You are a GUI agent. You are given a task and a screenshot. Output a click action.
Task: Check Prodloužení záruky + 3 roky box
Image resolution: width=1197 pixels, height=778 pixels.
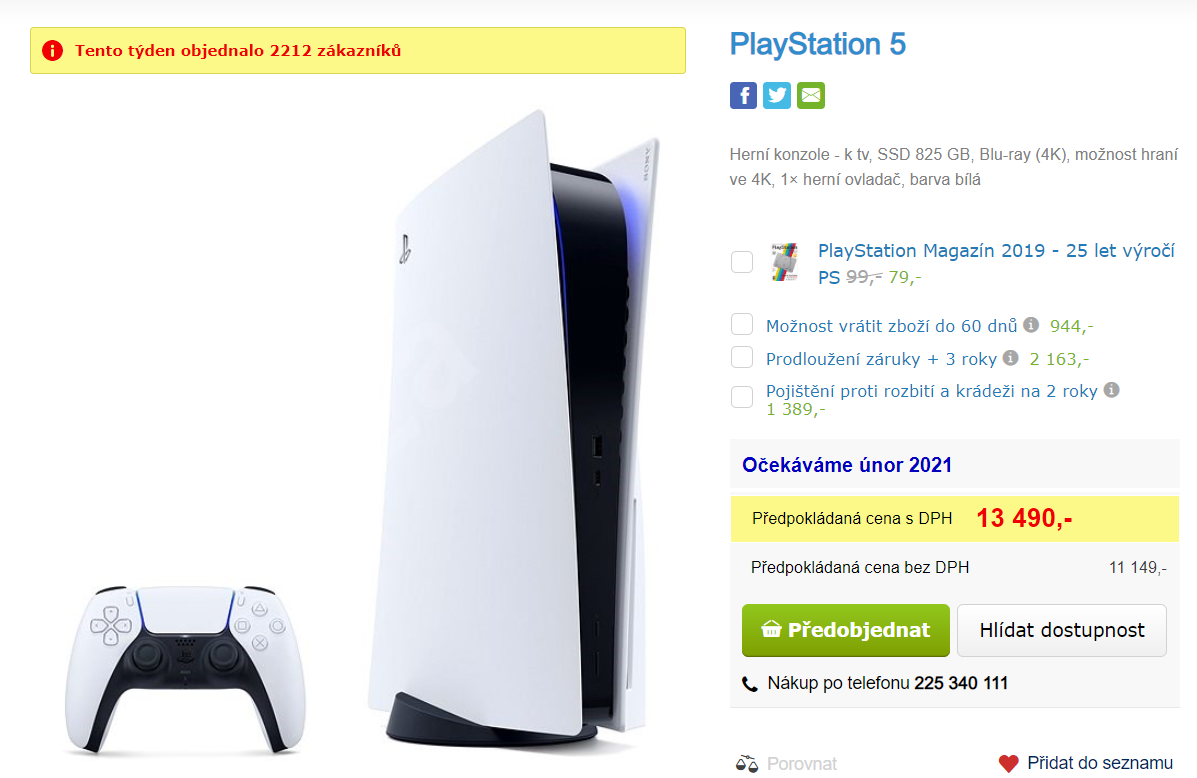tap(741, 357)
